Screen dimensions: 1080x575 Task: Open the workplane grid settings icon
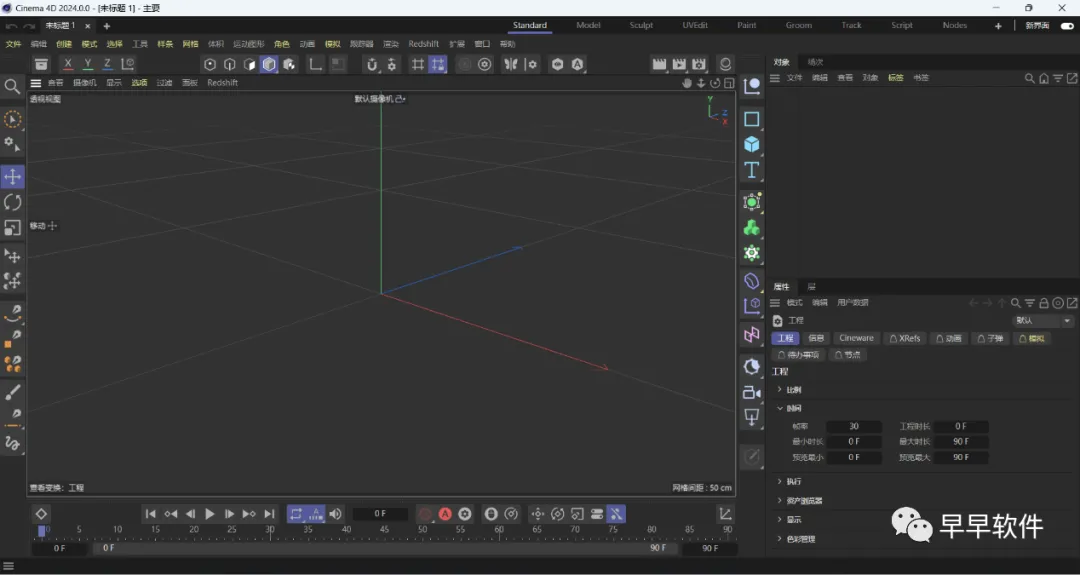pos(418,64)
